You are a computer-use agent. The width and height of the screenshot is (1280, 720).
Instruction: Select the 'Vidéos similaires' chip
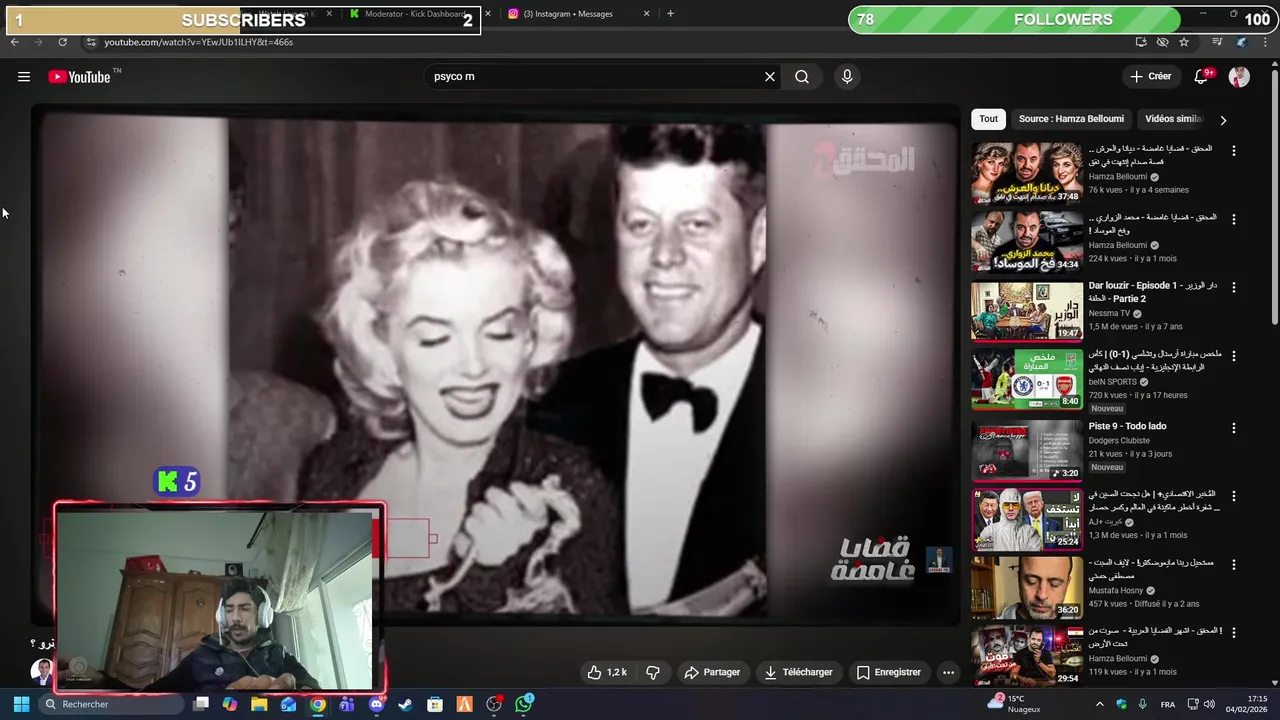coord(1174,119)
